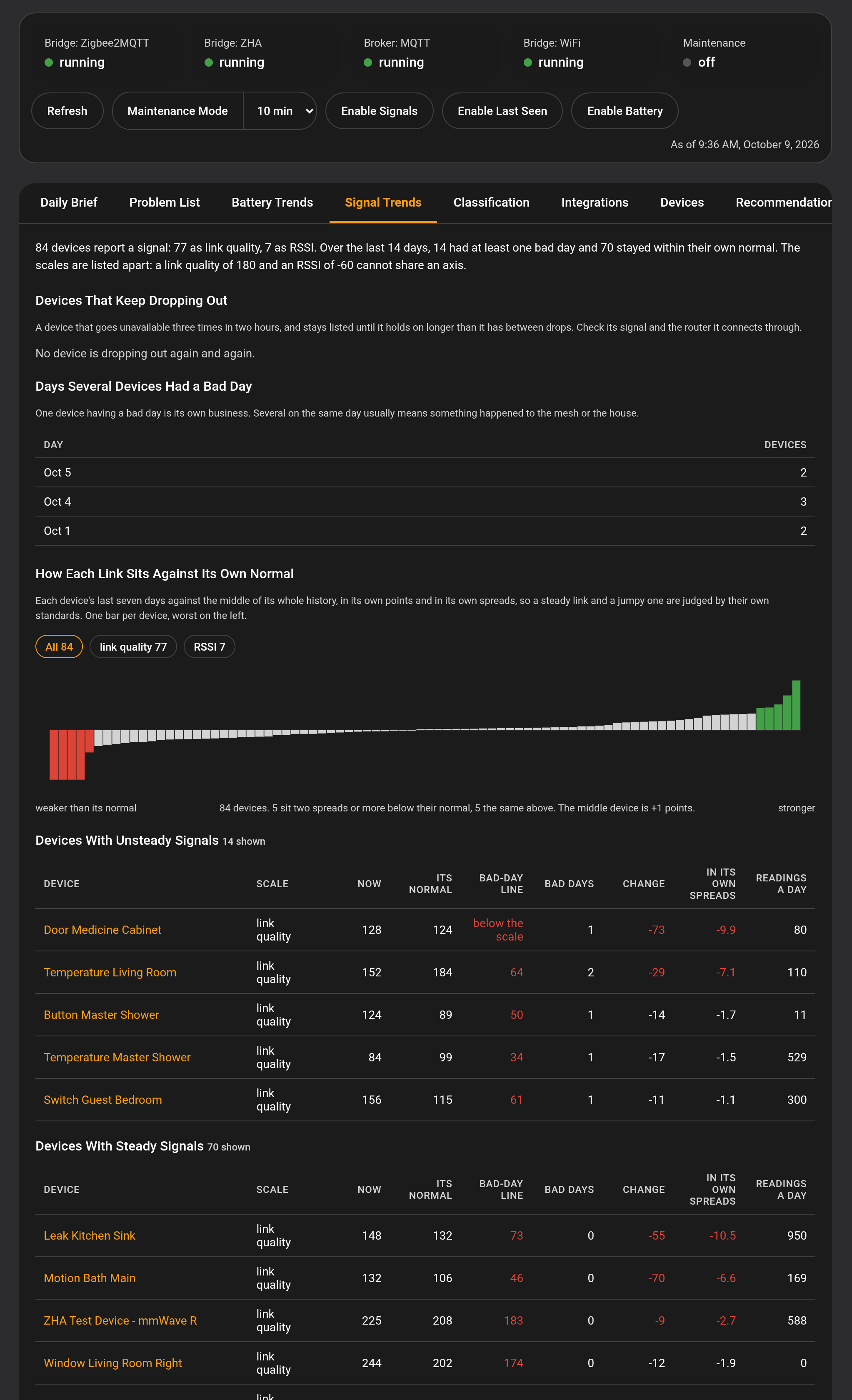Click the Broker: MQTT running status
Image resolution: width=852 pixels, height=1400 pixels.
[393, 62]
